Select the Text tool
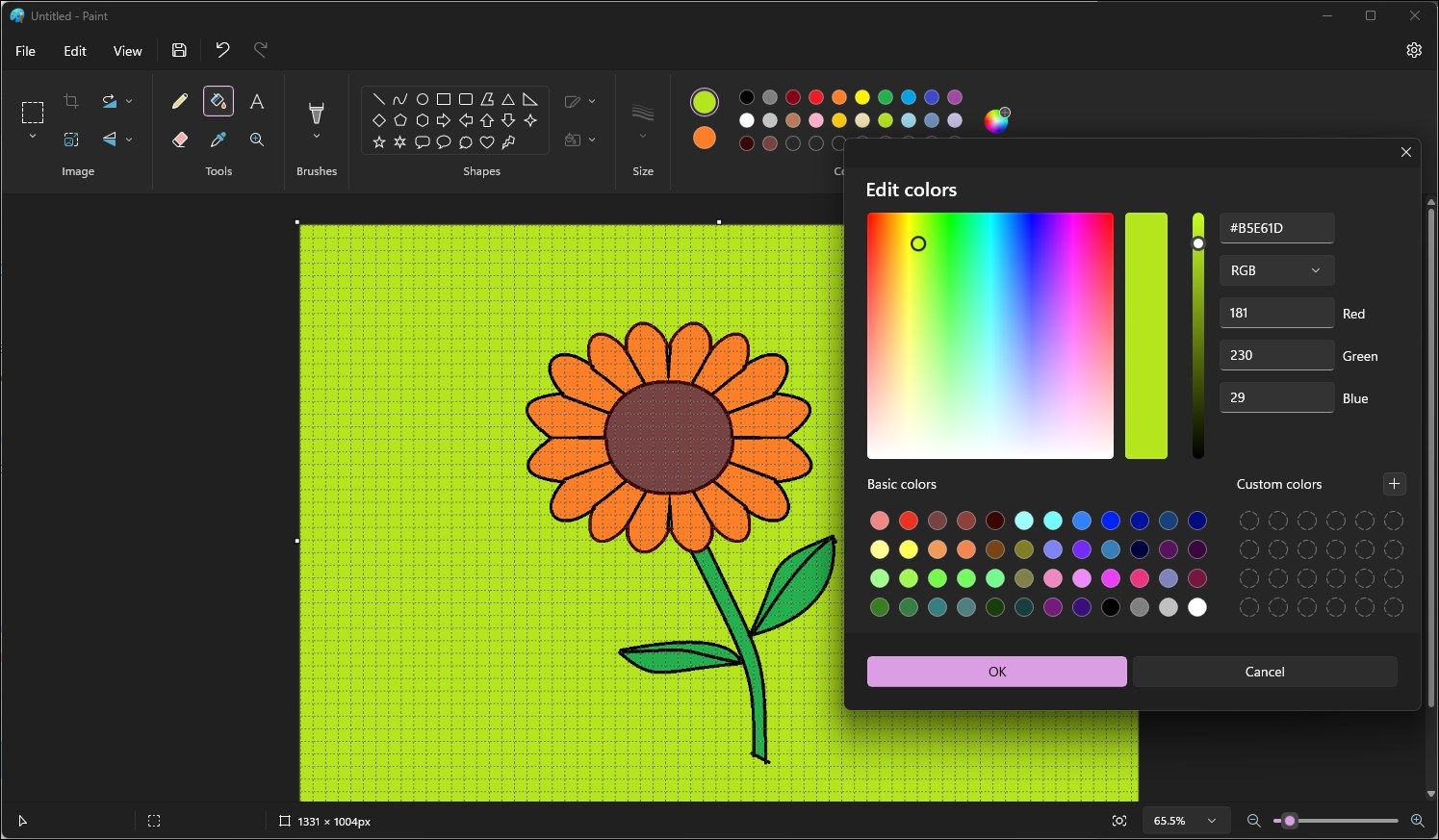The image size is (1439, 840). click(x=256, y=100)
